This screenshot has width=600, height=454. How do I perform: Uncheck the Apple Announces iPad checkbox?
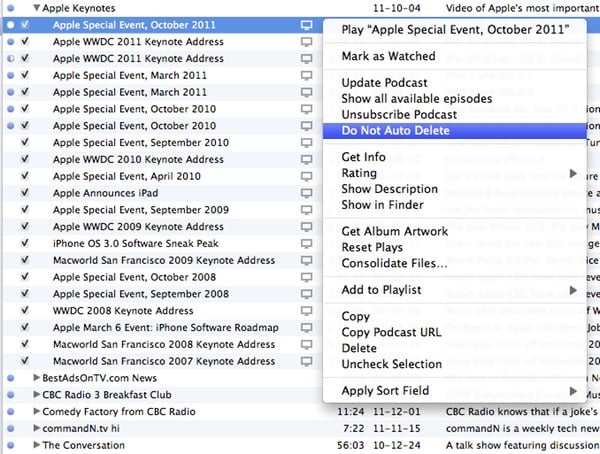pyautogui.click(x=25, y=193)
